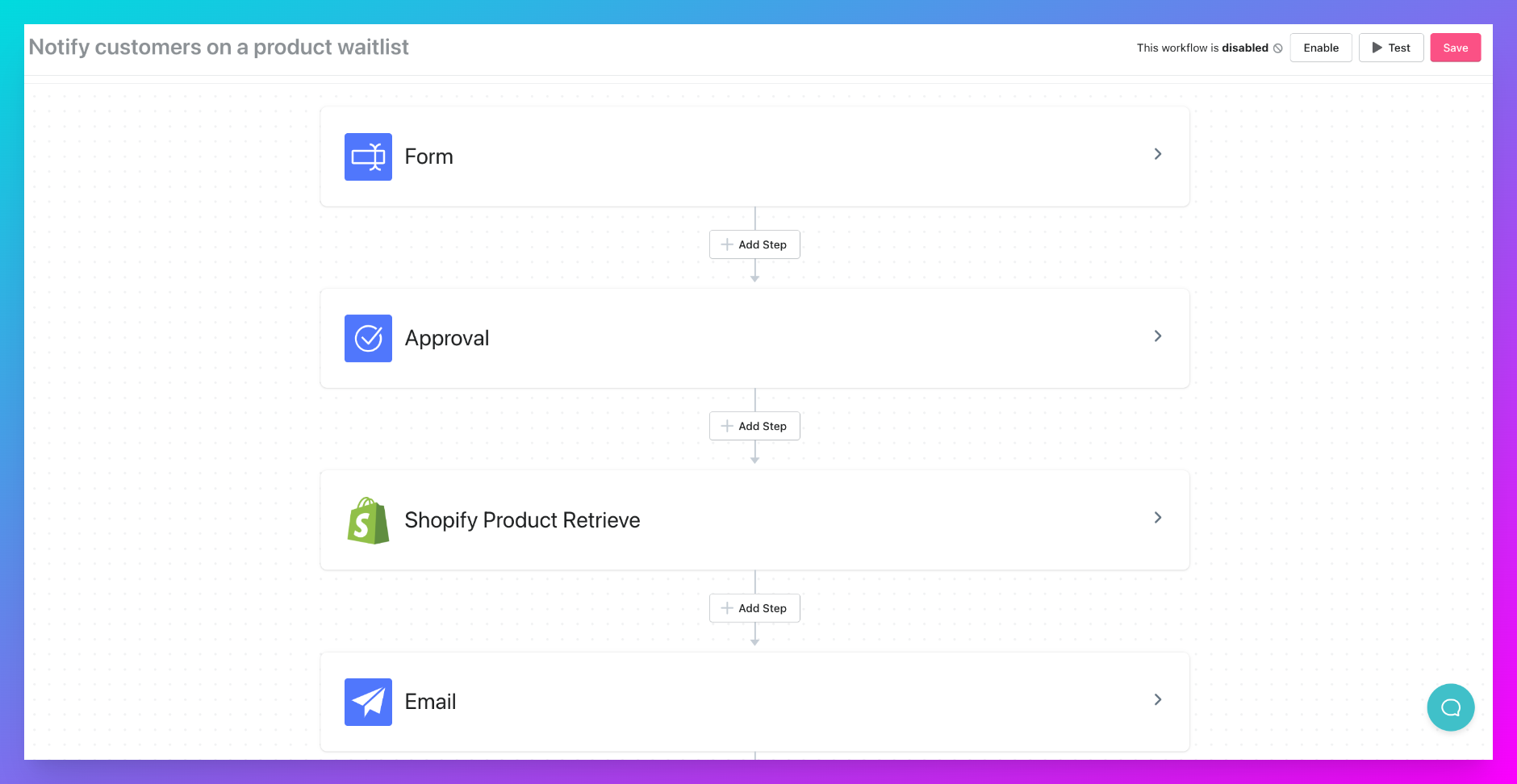
Task: Save the workflow
Action: click(x=1456, y=48)
